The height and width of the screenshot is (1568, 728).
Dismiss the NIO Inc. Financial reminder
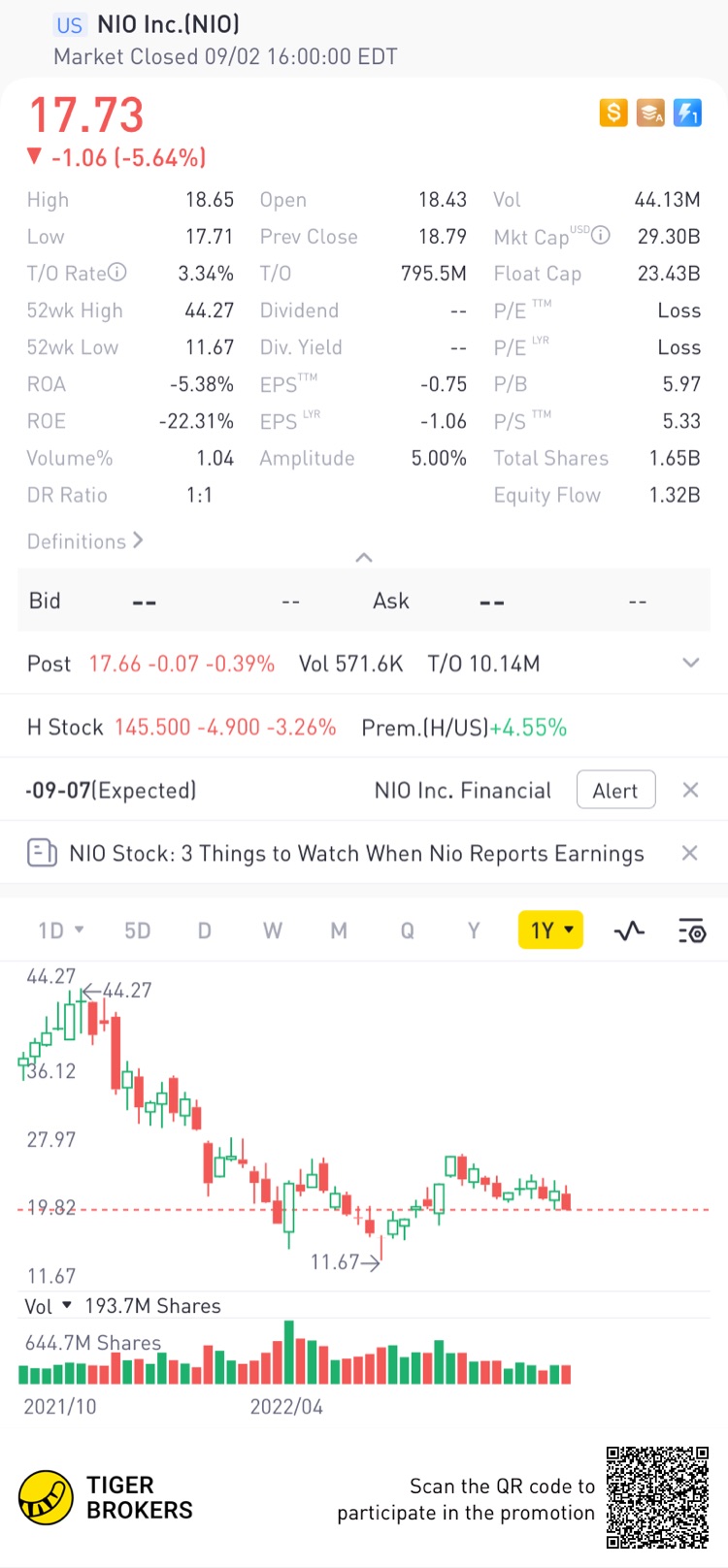(x=690, y=790)
